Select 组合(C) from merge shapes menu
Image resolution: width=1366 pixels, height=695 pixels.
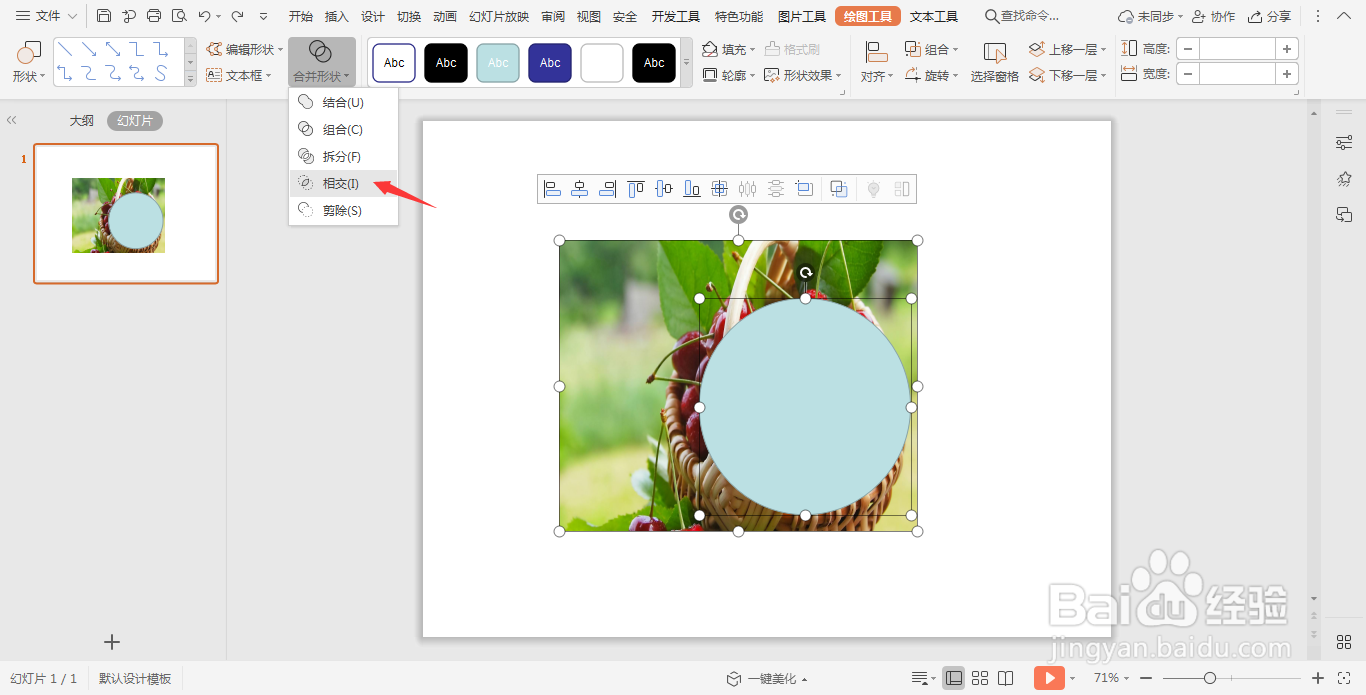tap(344, 129)
